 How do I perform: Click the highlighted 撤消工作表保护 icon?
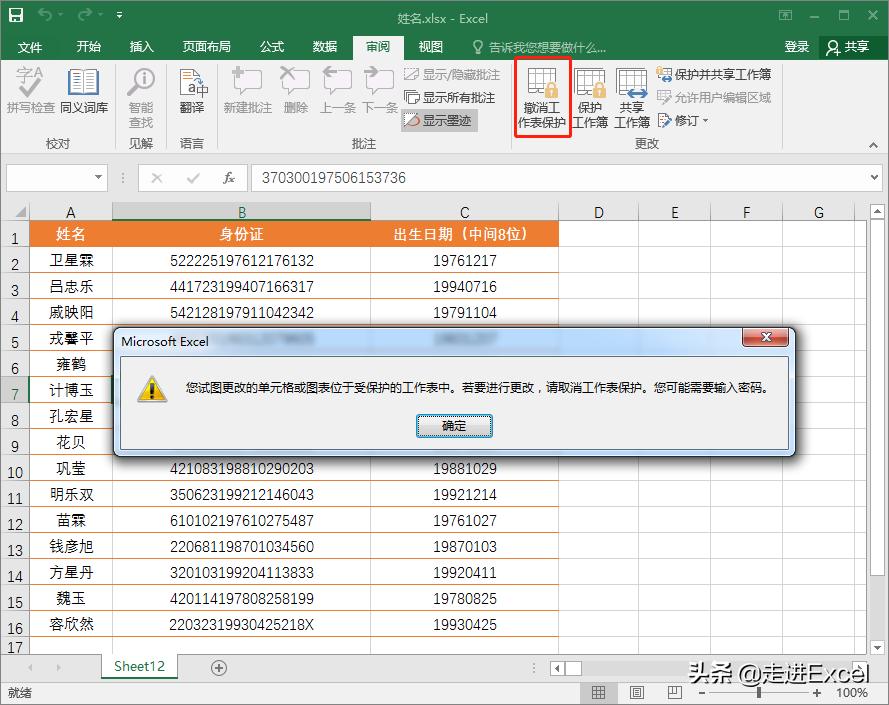pyautogui.click(x=541, y=95)
